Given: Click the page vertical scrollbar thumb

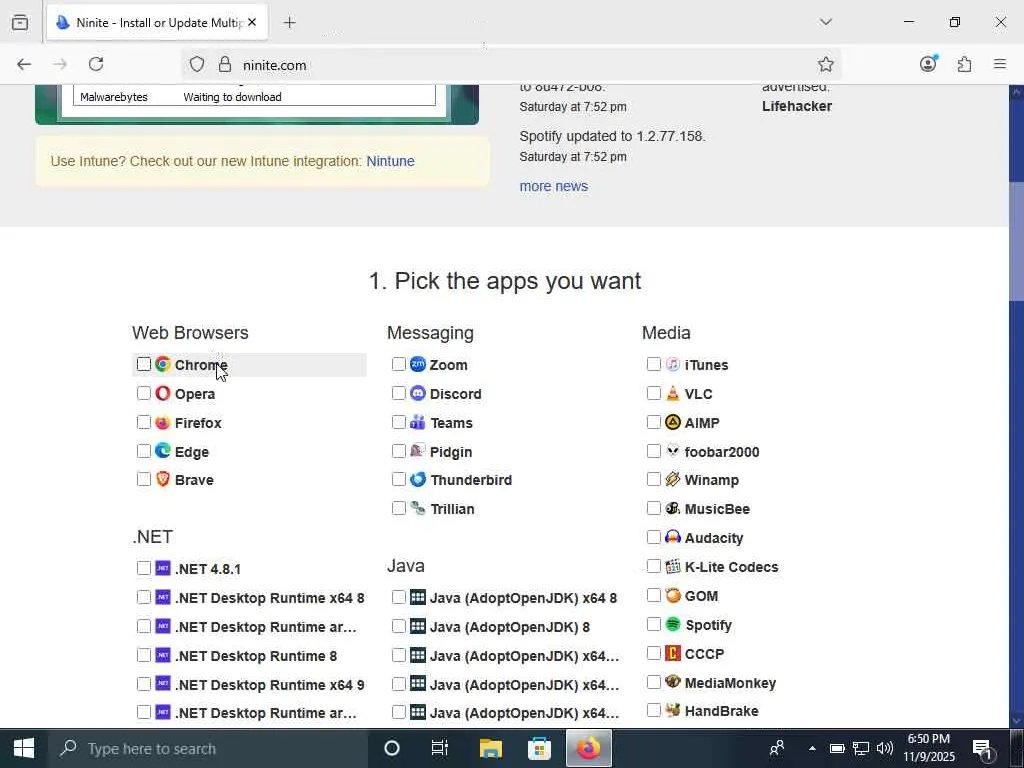Looking at the screenshot, I should pyautogui.click(x=1016, y=242).
